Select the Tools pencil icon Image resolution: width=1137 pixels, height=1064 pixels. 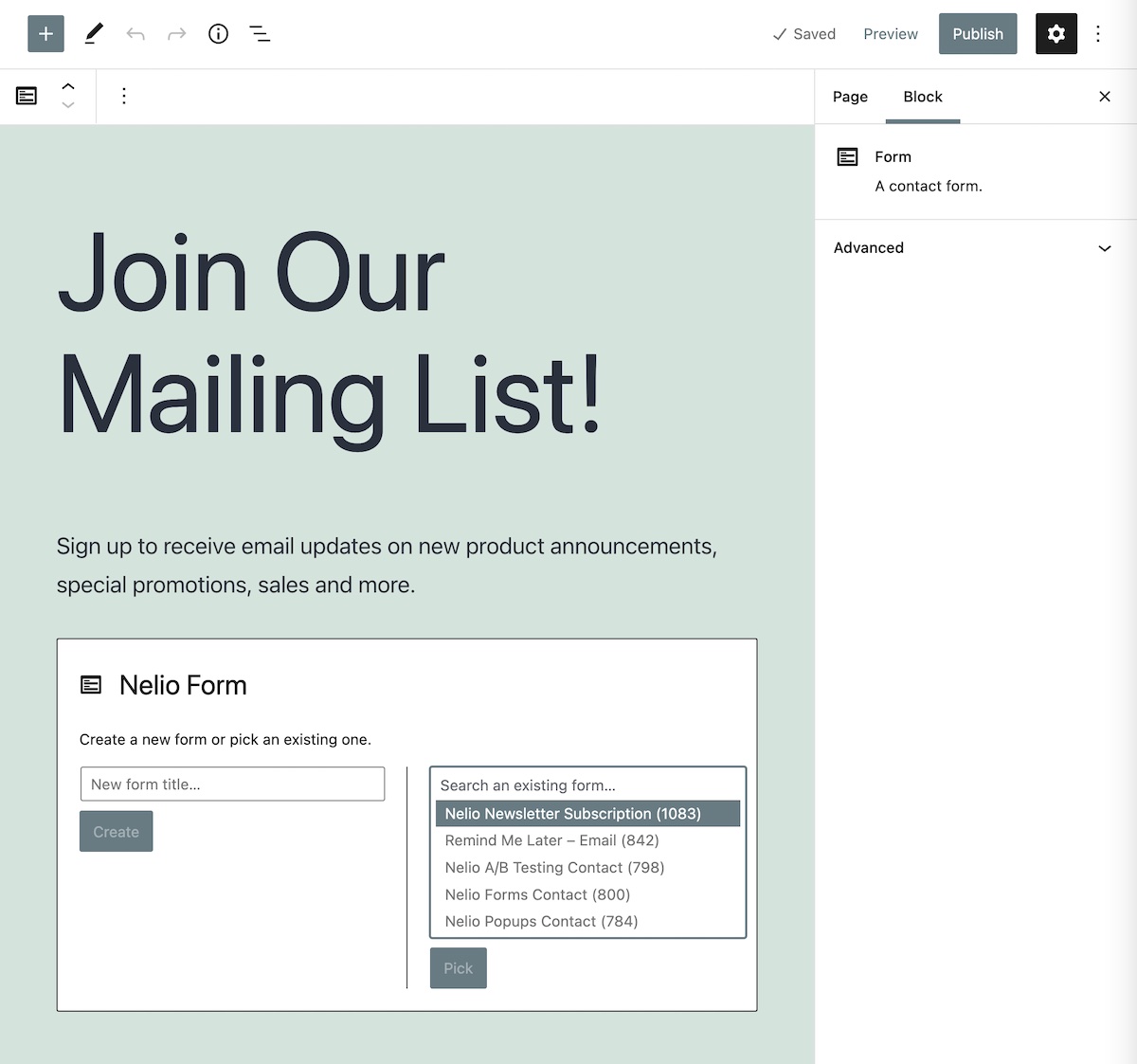pos(94,34)
